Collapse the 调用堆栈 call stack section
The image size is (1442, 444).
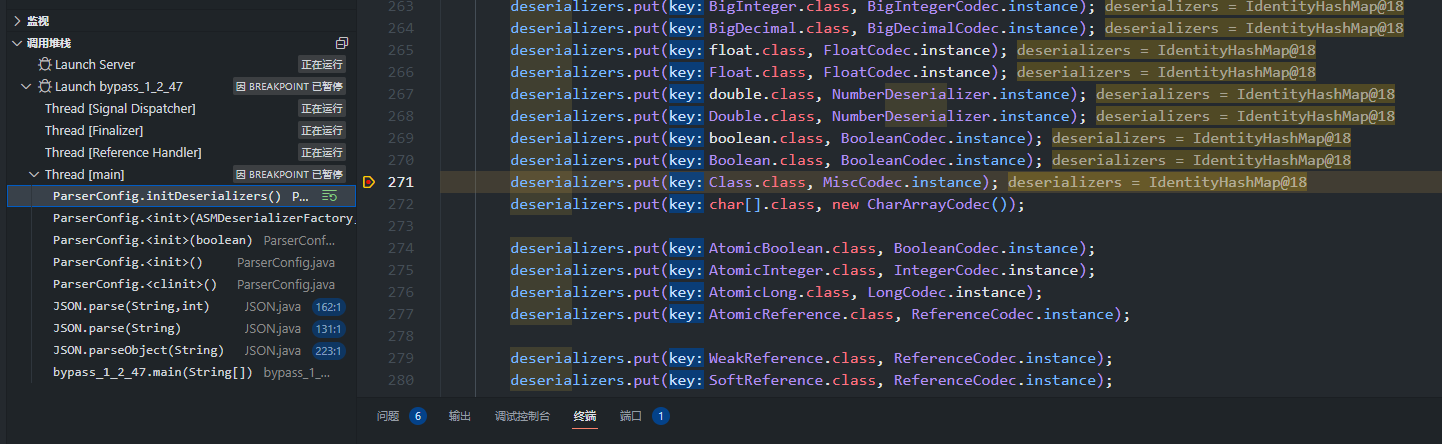coord(16,43)
